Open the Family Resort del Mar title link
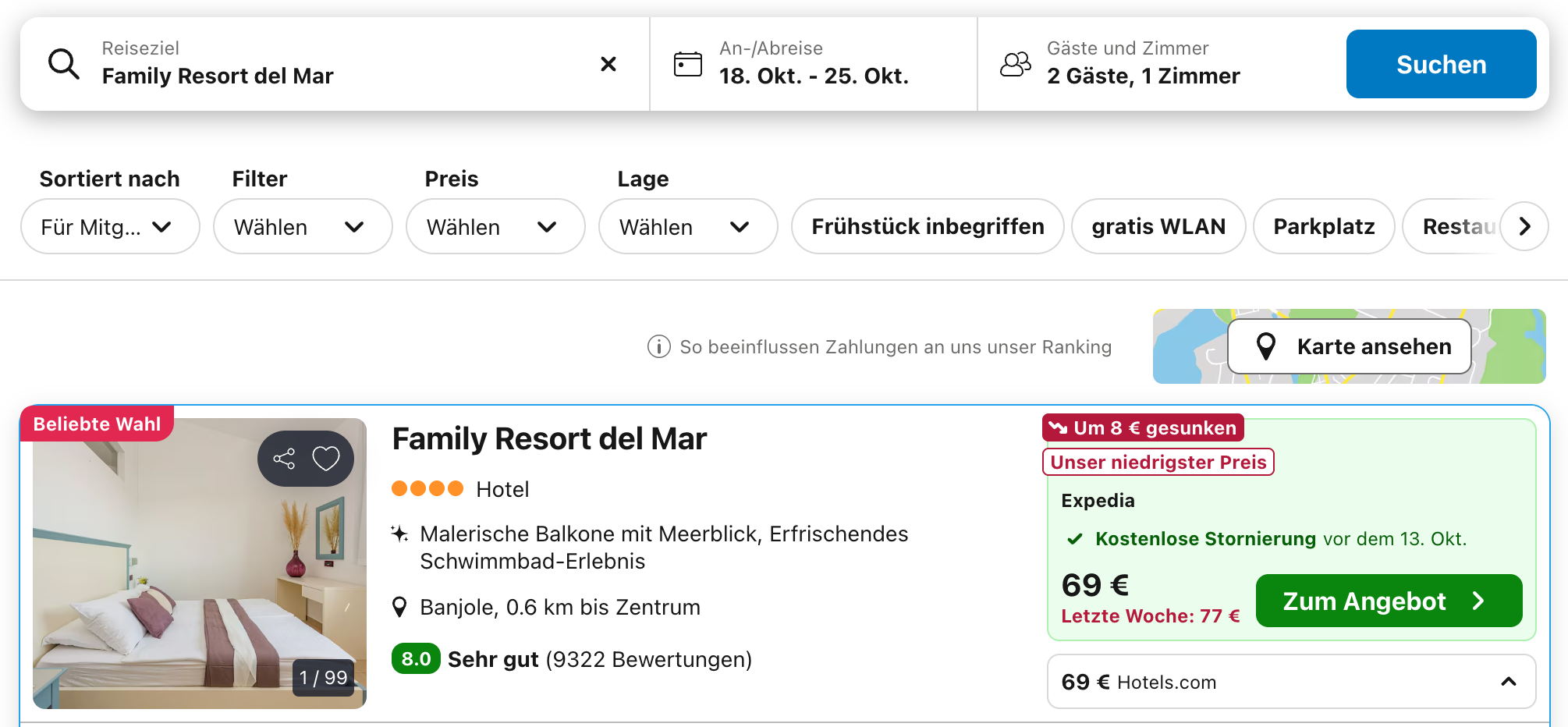 549,439
